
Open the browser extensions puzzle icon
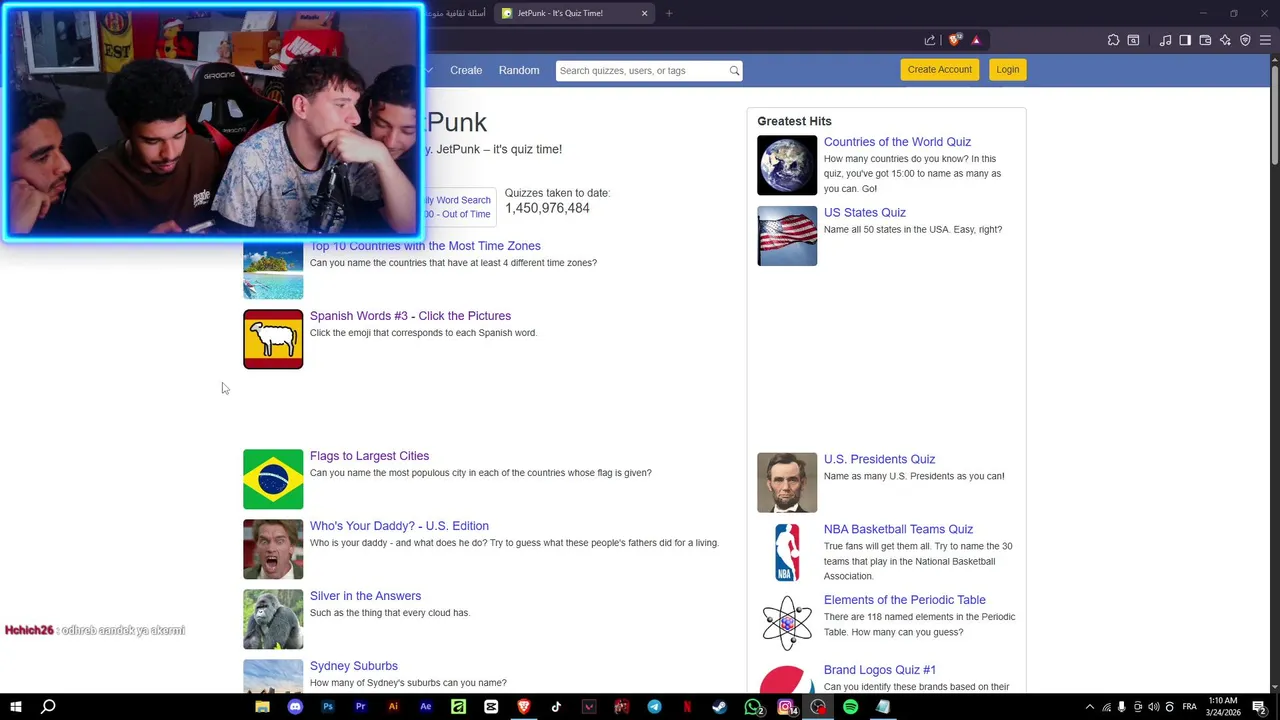(x=1113, y=40)
